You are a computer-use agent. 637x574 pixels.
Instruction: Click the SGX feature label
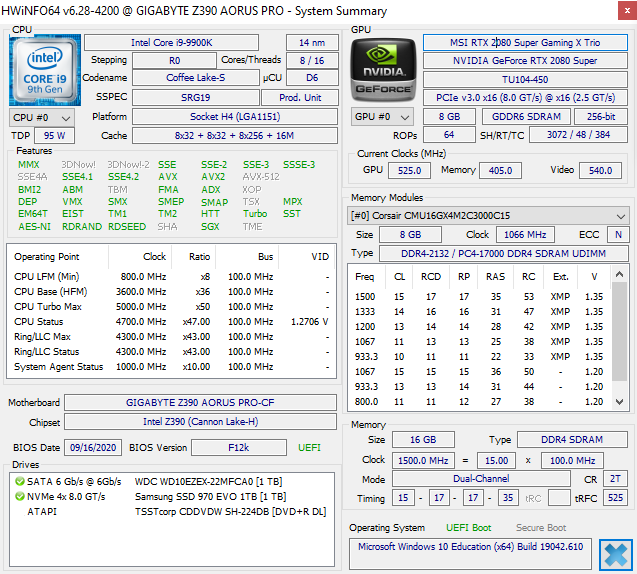(210, 227)
